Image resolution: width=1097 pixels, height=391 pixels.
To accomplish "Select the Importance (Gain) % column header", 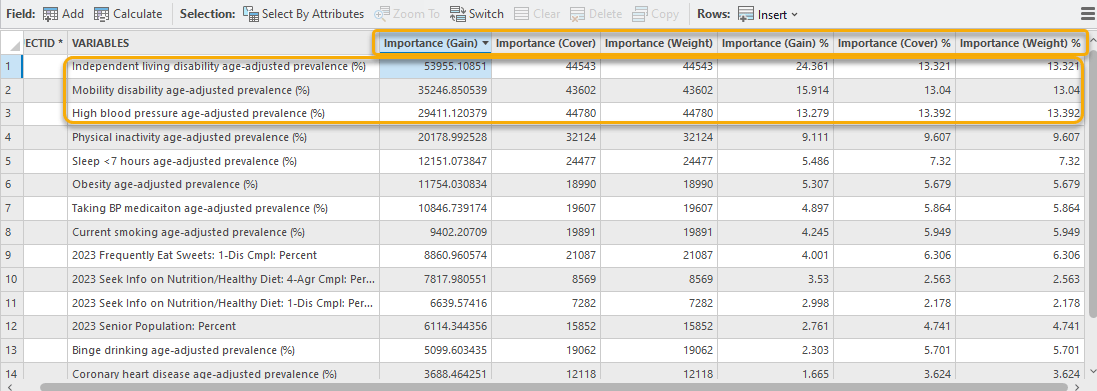I will click(775, 43).
